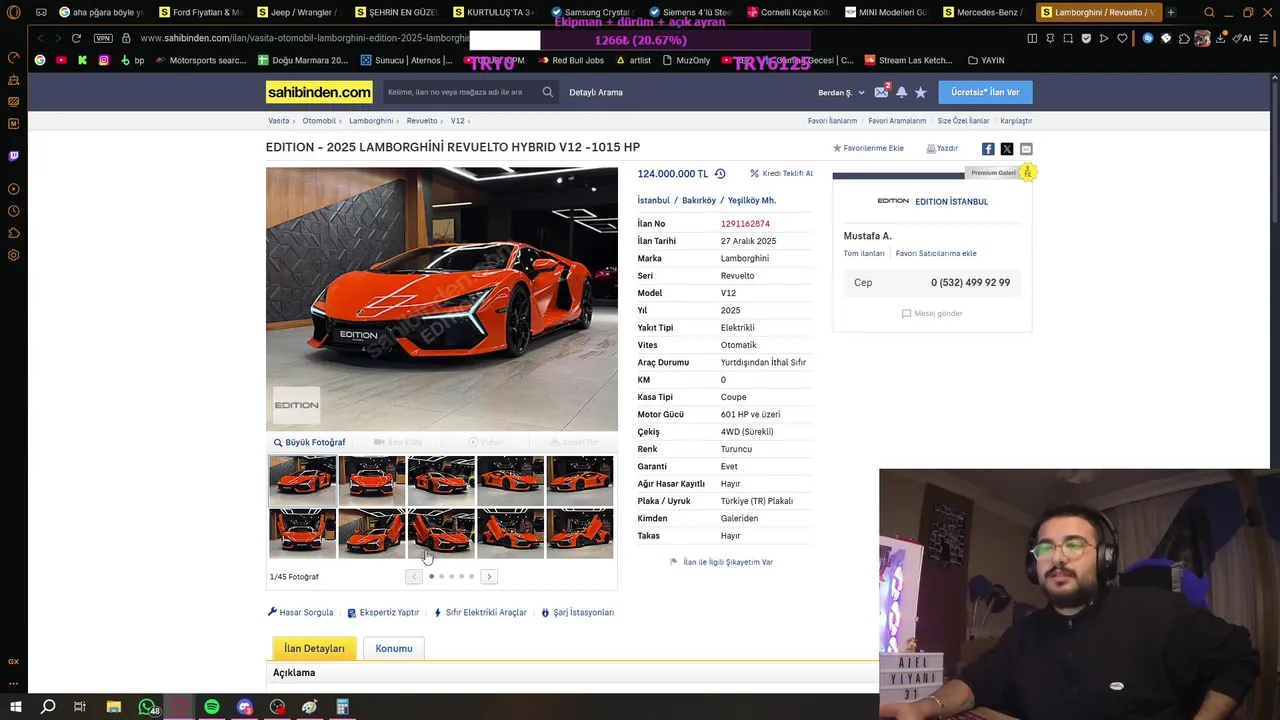Open the Opera sidebar settings gear

pos(13,255)
